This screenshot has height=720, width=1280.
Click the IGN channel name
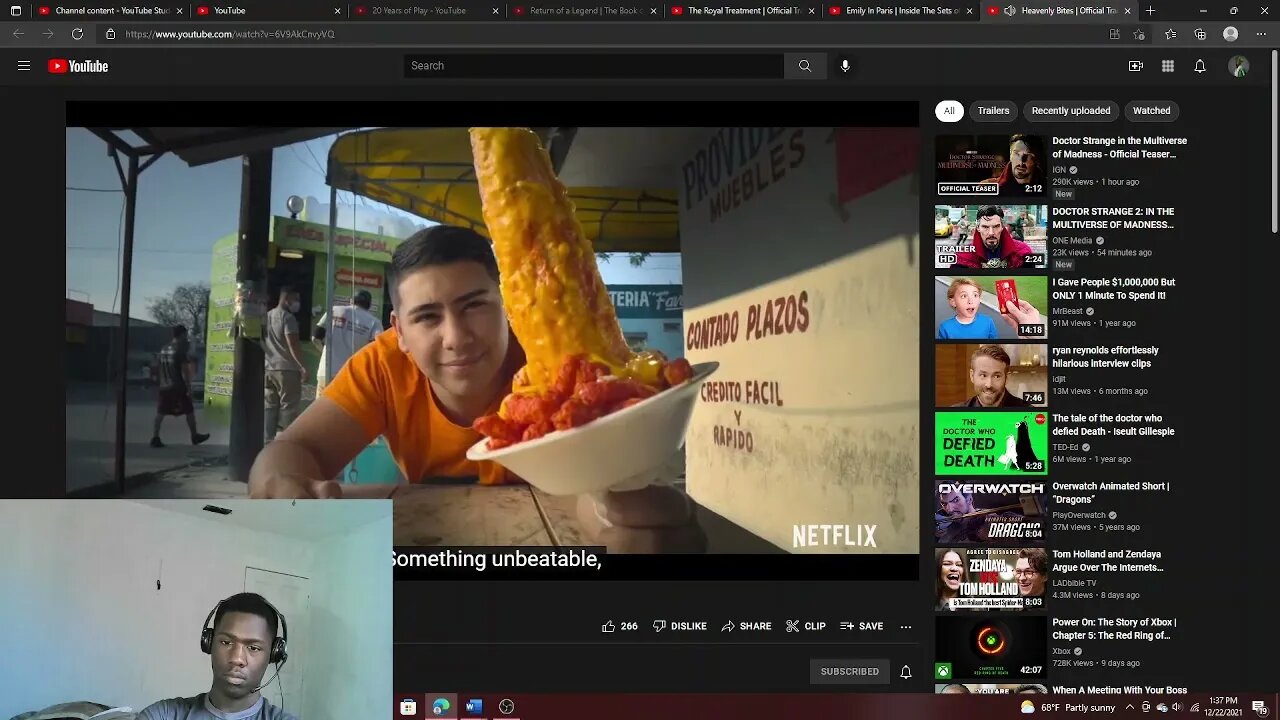[1058, 170]
